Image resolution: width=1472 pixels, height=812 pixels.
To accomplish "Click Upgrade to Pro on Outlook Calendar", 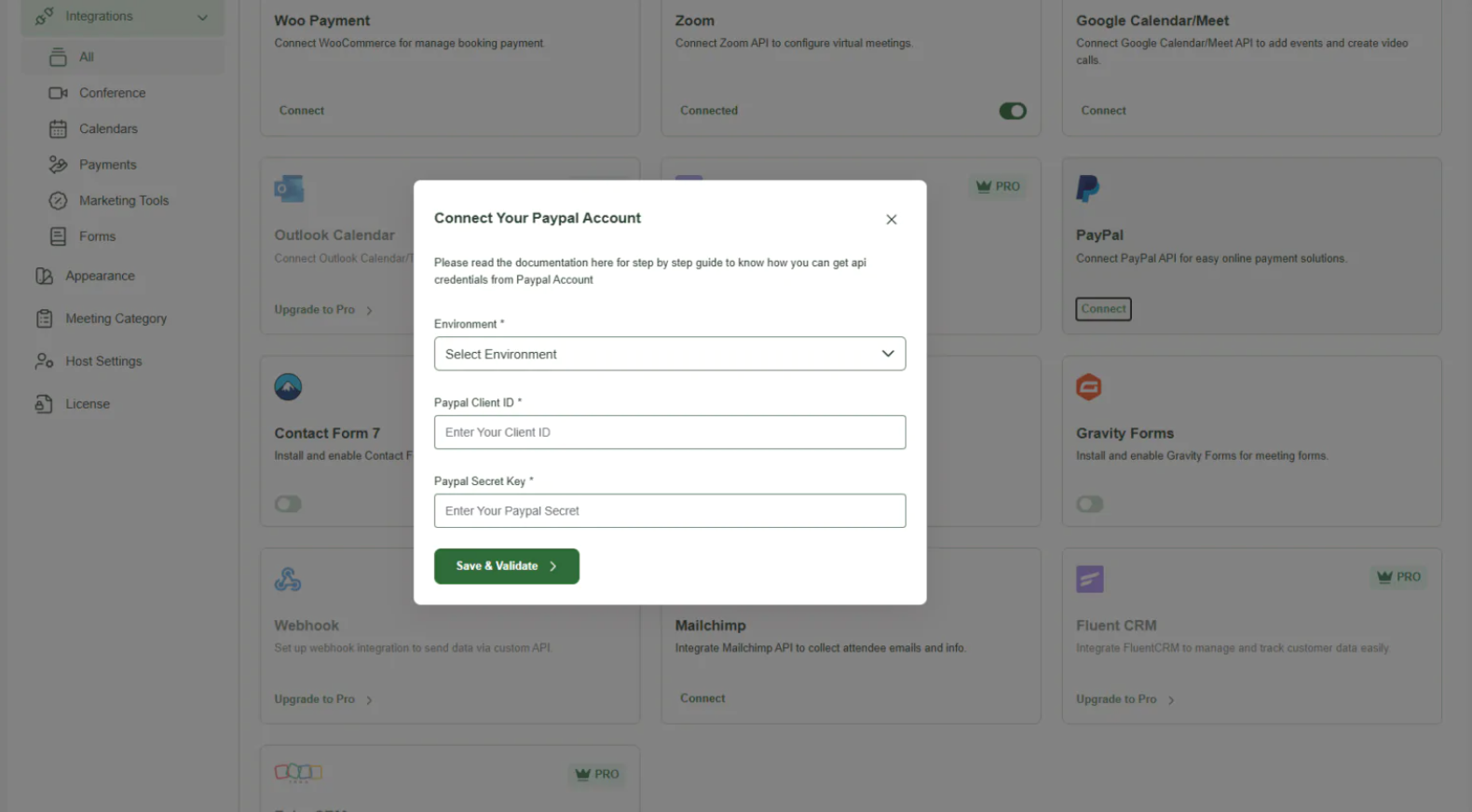I will [x=323, y=310].
